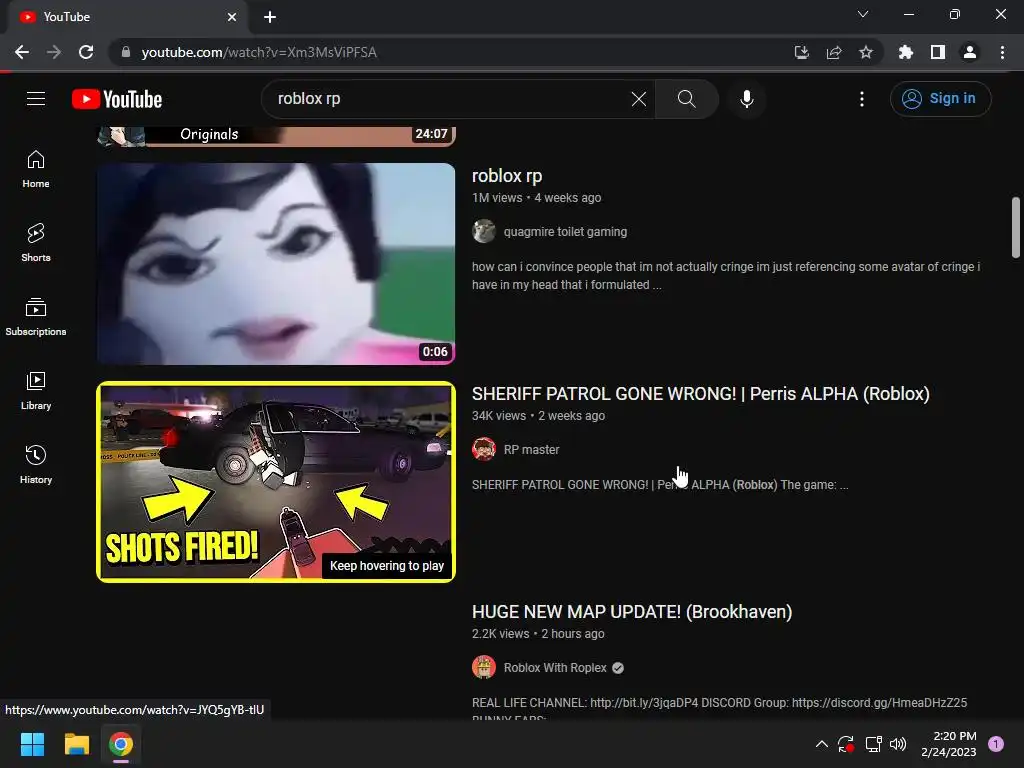
Task: Click the Sign in button
Action: 940,99
